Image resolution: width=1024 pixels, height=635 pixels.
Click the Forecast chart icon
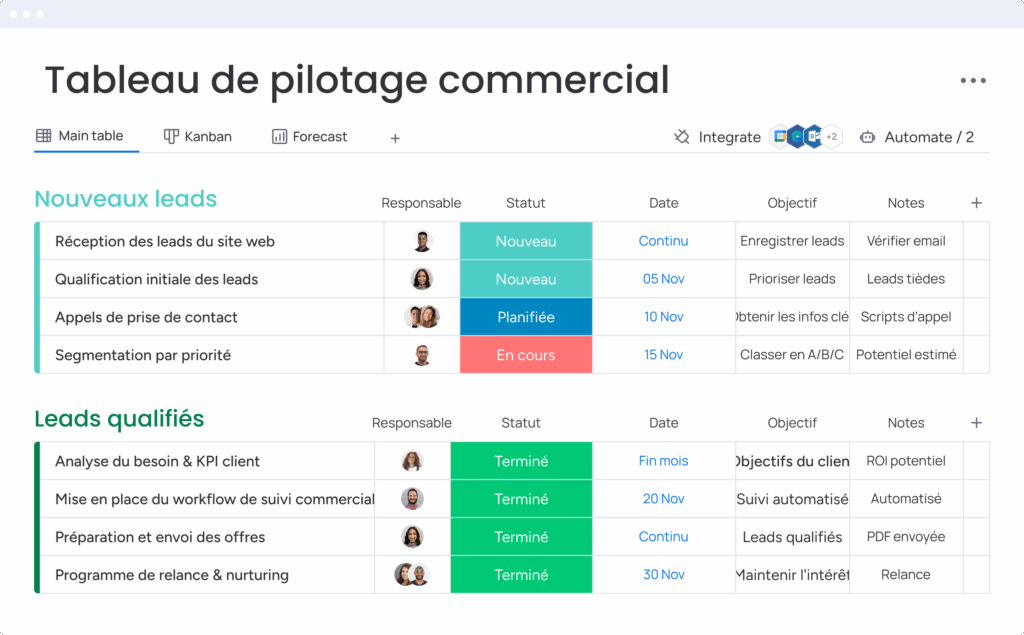[x=280, y=137]
